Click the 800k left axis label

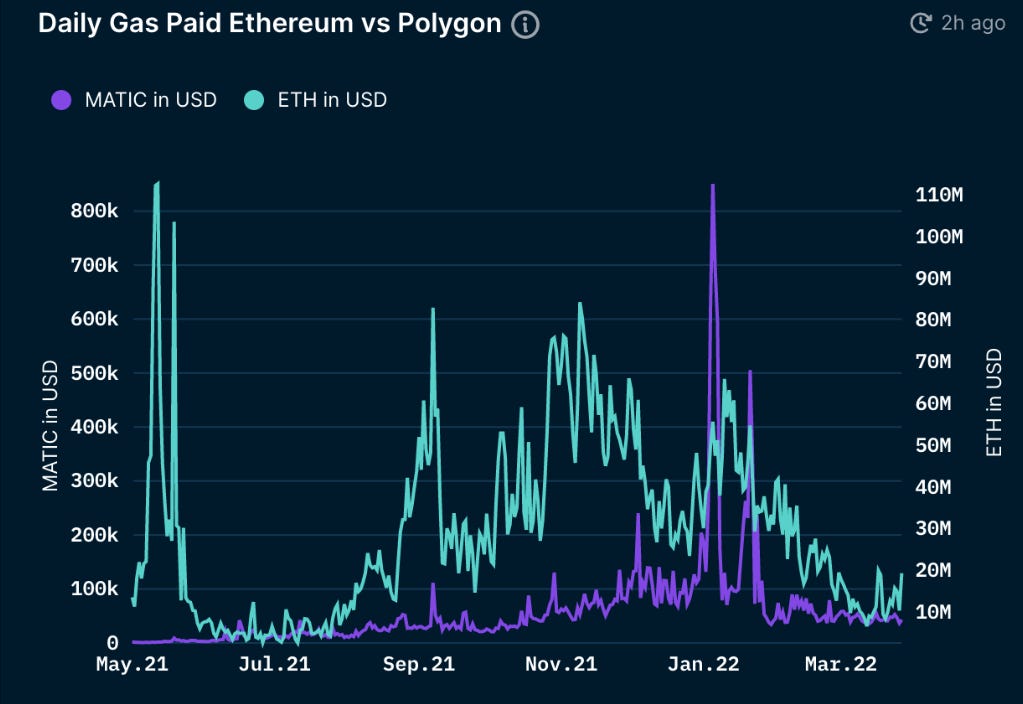click(95, 211)
